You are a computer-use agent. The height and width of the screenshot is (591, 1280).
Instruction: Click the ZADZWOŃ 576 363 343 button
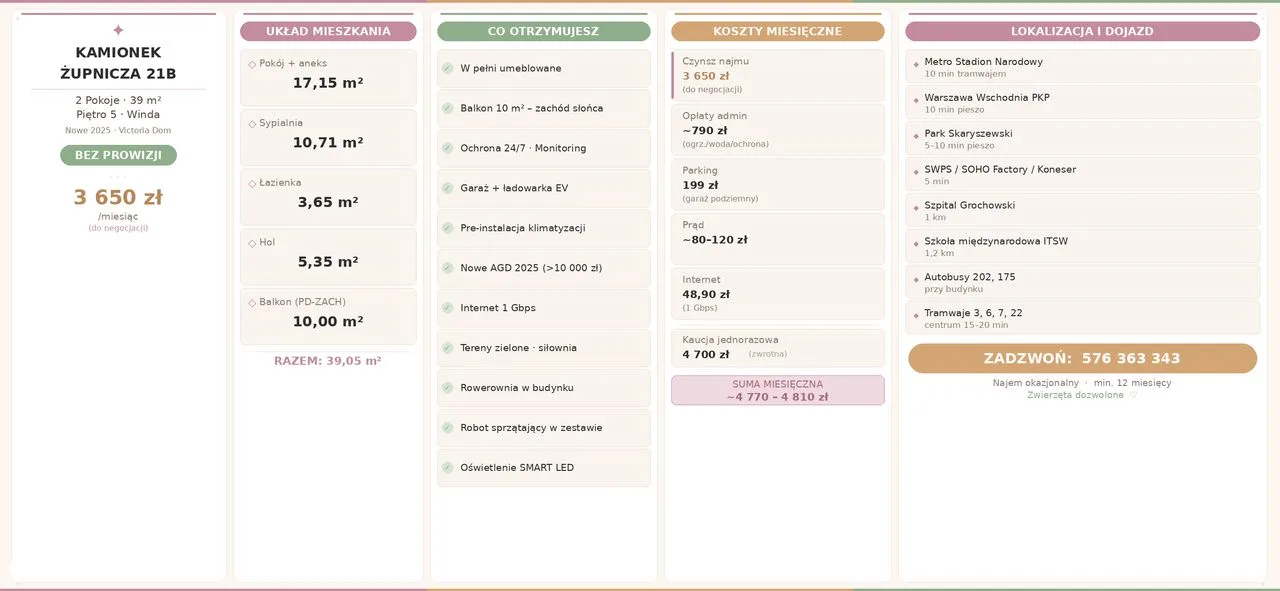click(x=1082, y=358)
